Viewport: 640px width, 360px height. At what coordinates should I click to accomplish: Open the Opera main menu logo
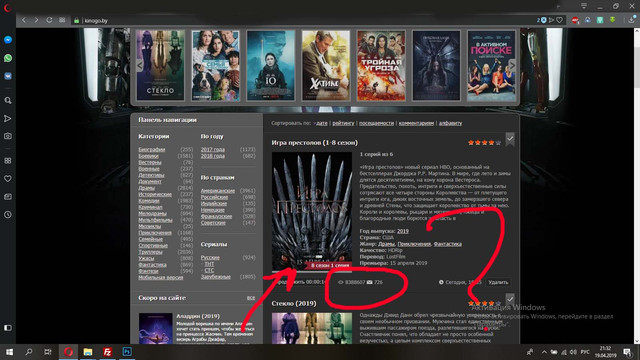(7, 7)
